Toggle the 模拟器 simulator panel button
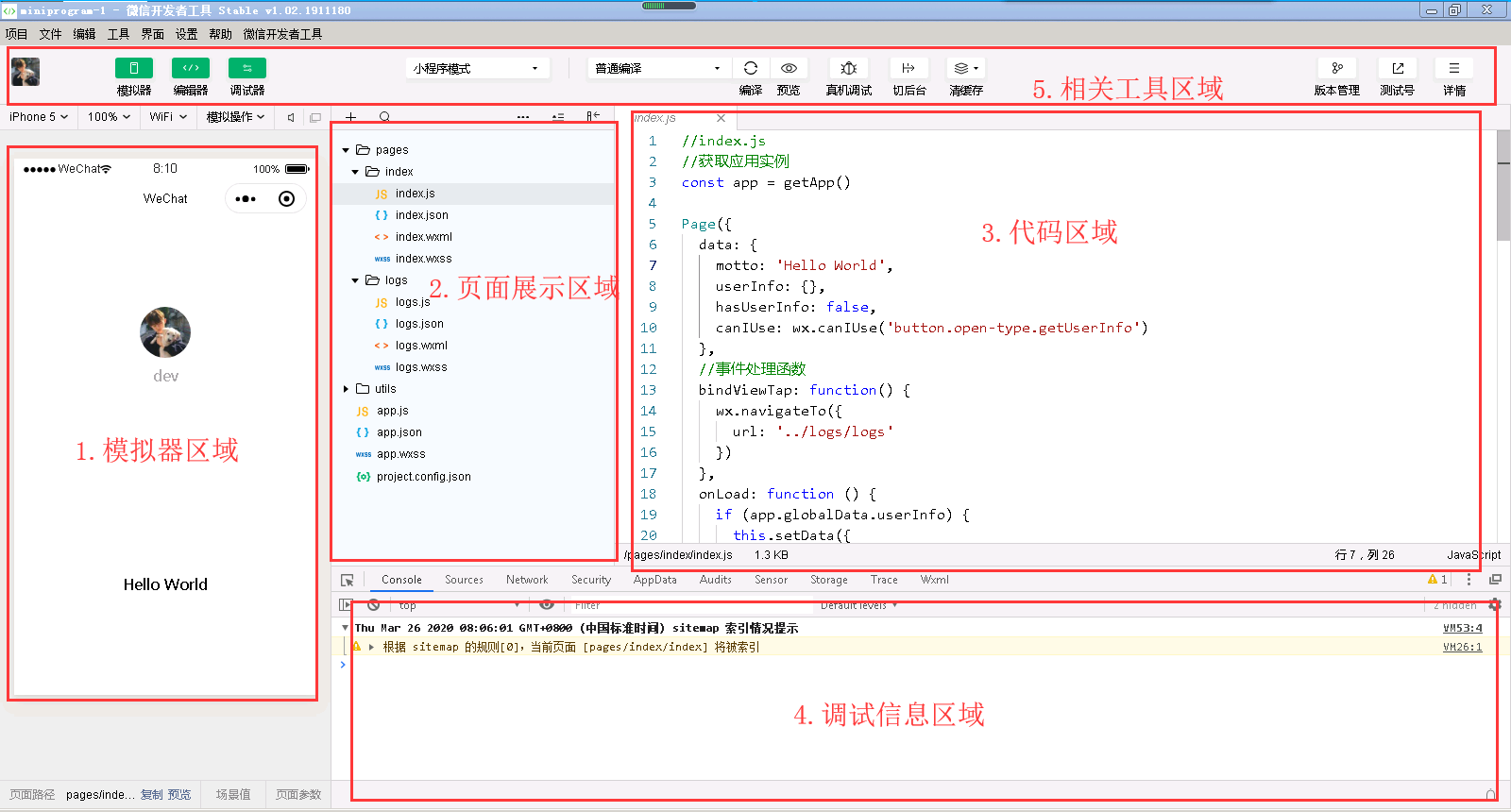 click(134, 68)
